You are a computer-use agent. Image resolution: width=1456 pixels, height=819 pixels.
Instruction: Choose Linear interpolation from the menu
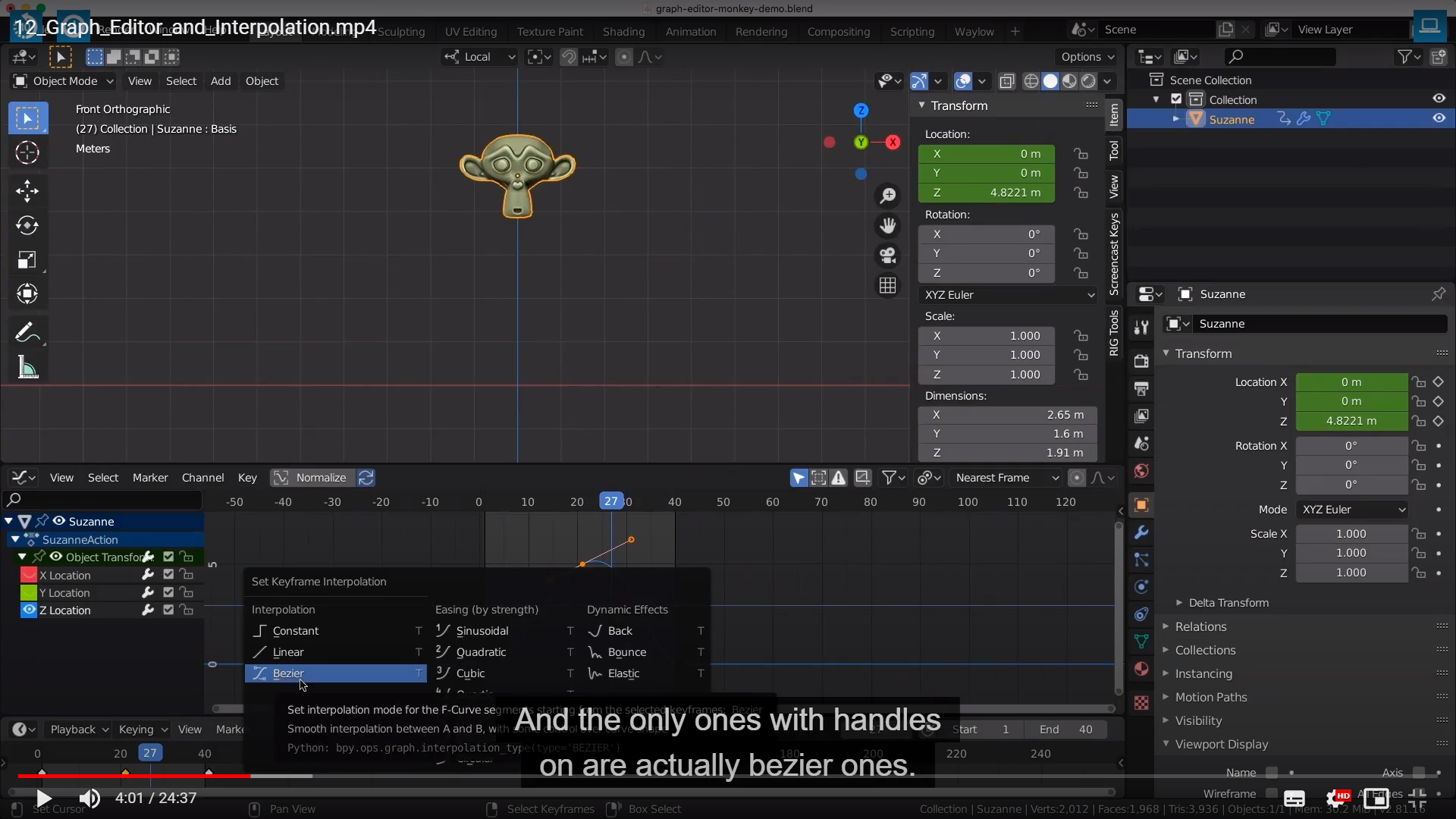[x=288, y=652]
